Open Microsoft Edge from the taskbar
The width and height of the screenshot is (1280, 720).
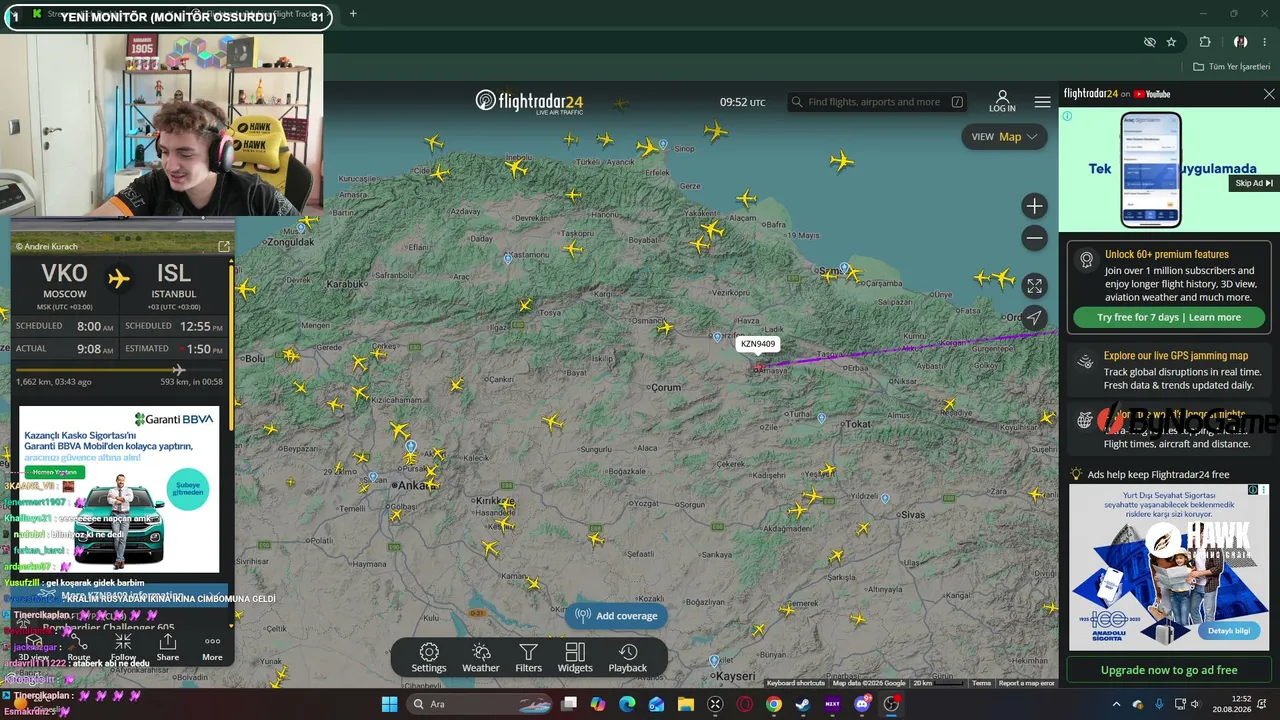[627, 704]
